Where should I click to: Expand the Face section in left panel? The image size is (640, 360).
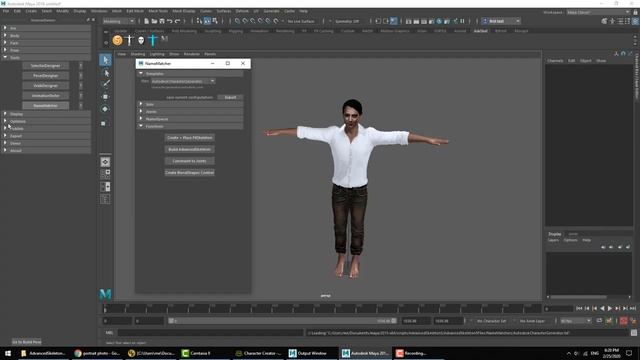point(46,43)
